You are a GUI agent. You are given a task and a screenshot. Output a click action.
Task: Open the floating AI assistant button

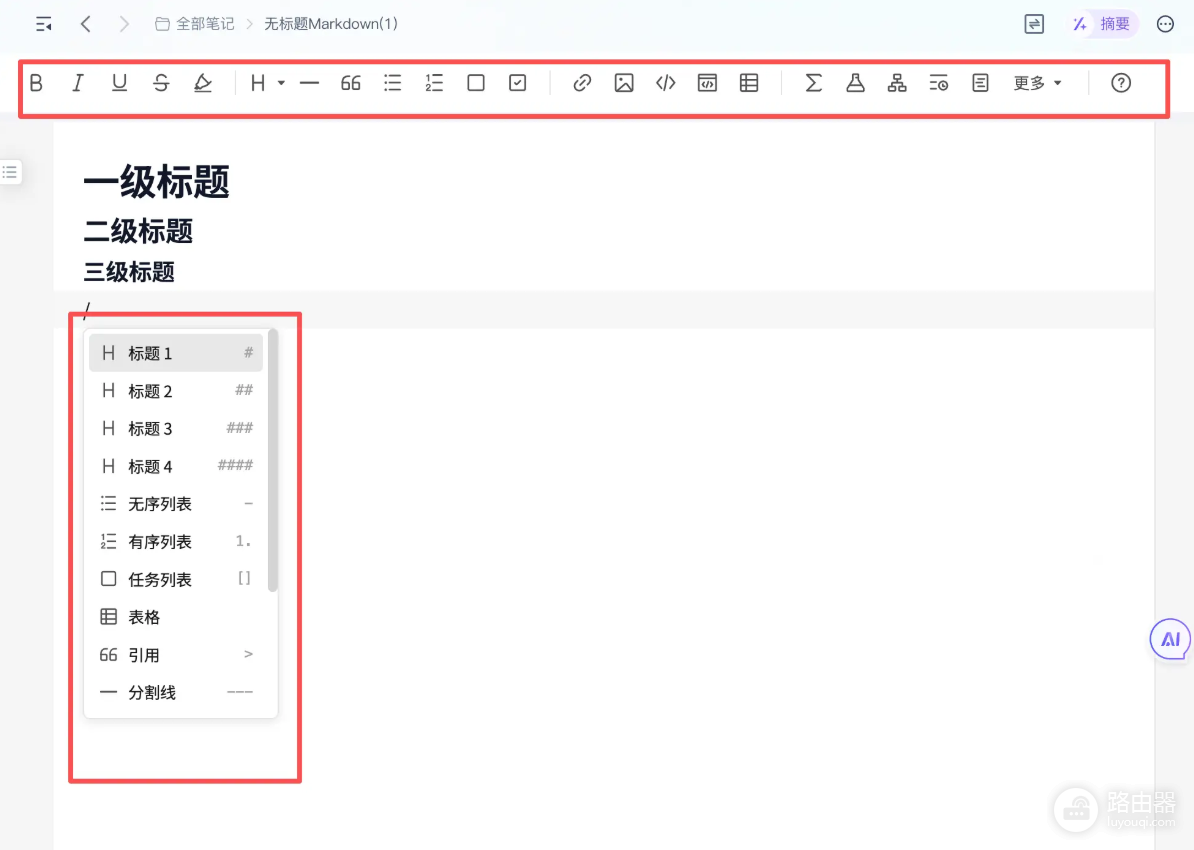point(1170,640)
